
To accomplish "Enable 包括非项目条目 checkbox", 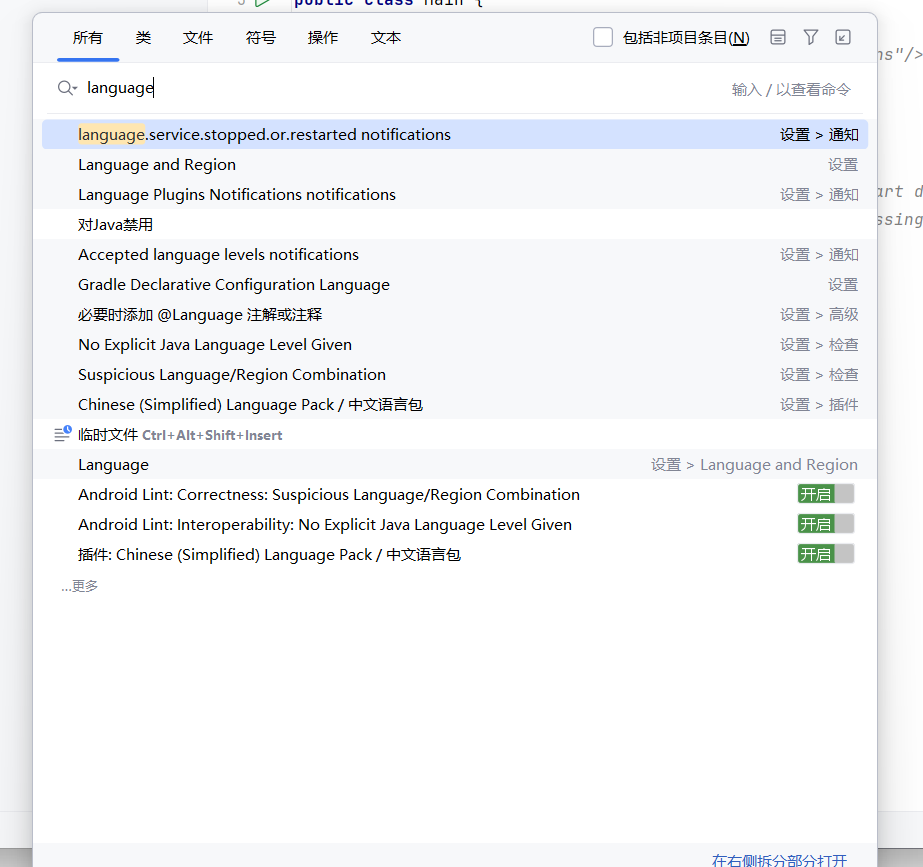I will coord(602,36).
